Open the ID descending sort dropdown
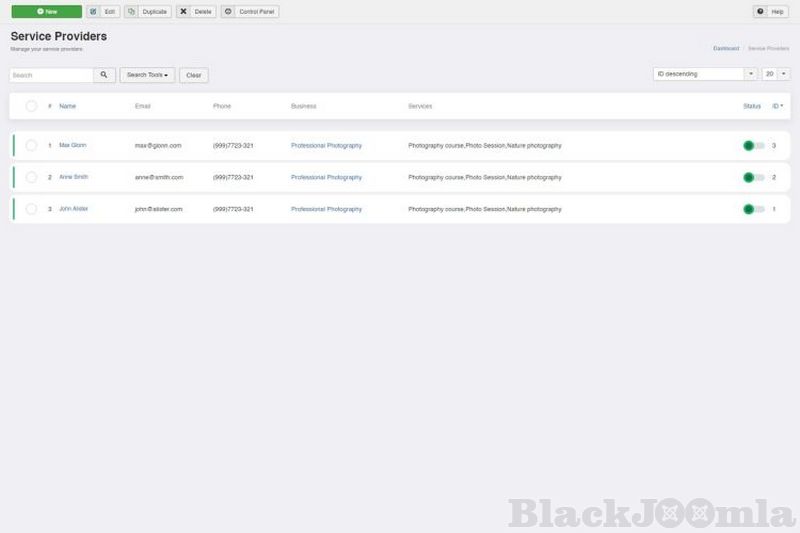The width and height of the screenshot is (800, 533). click(x=705, y=74)
